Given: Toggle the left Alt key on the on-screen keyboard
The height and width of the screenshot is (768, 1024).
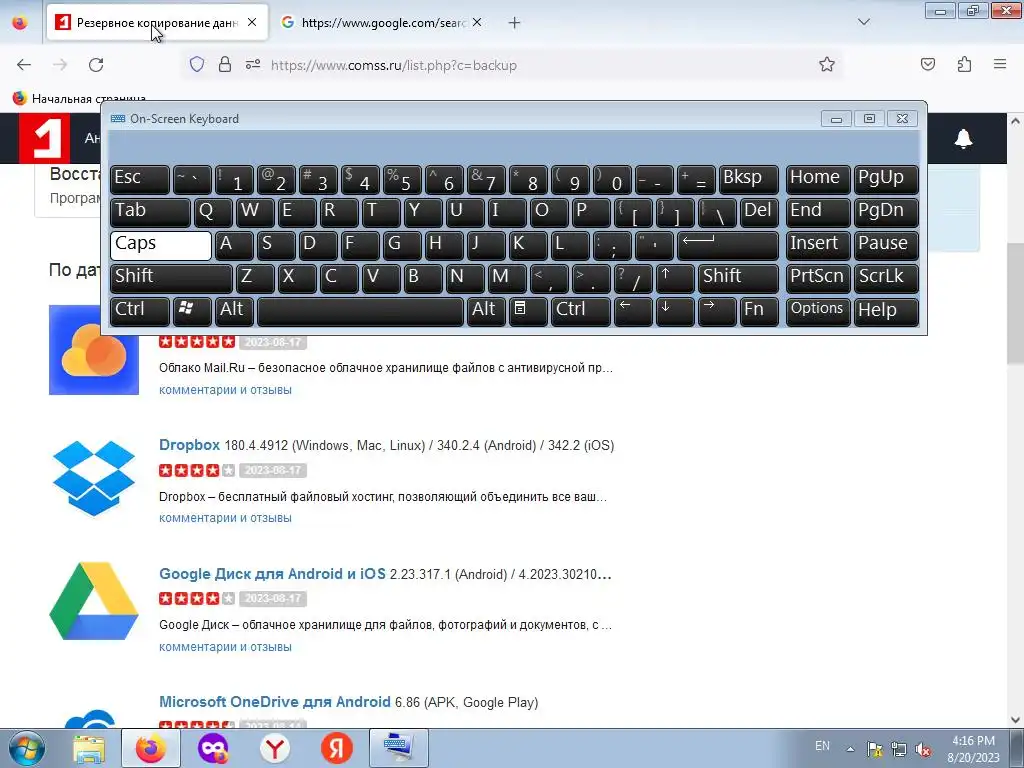Looking at the screenshot, I should point(233,311).
